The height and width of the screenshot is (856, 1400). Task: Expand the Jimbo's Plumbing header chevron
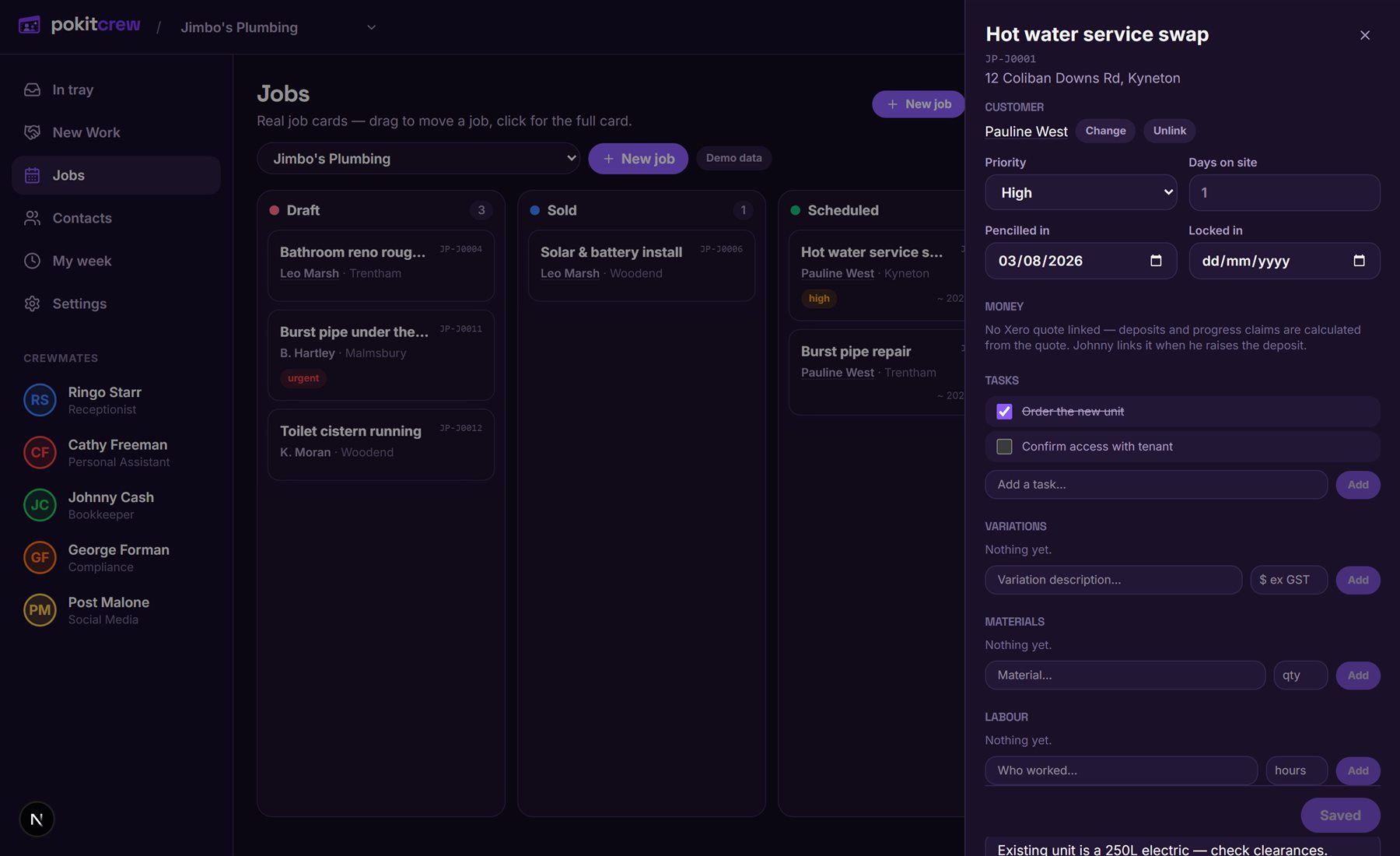371,27
